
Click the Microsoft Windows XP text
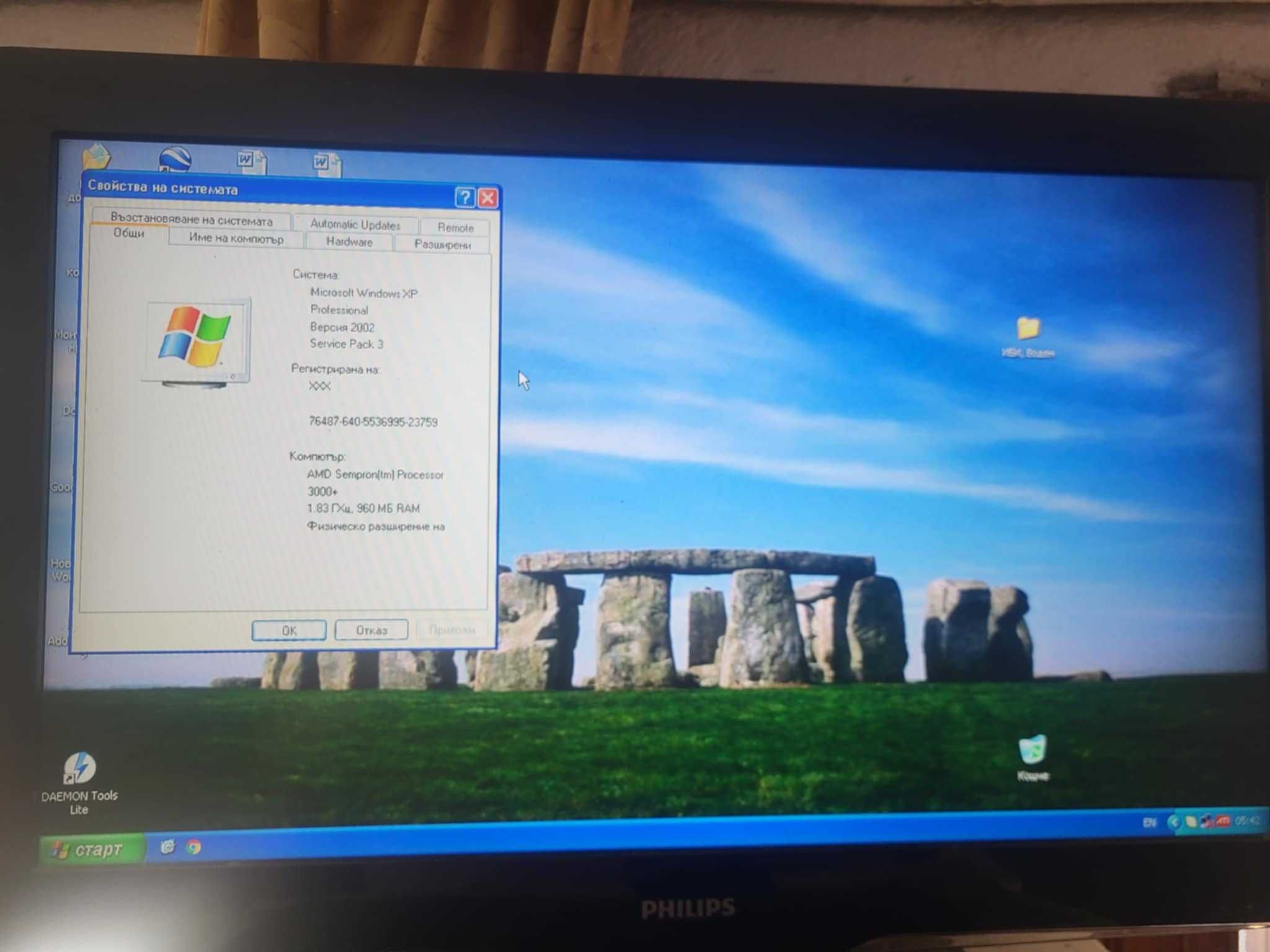(364, 293)
